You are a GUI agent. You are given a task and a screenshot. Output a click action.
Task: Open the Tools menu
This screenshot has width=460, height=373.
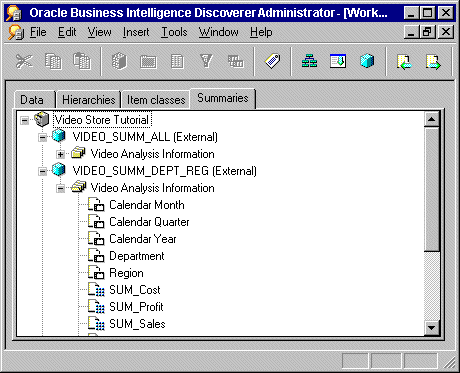point(174,32)
